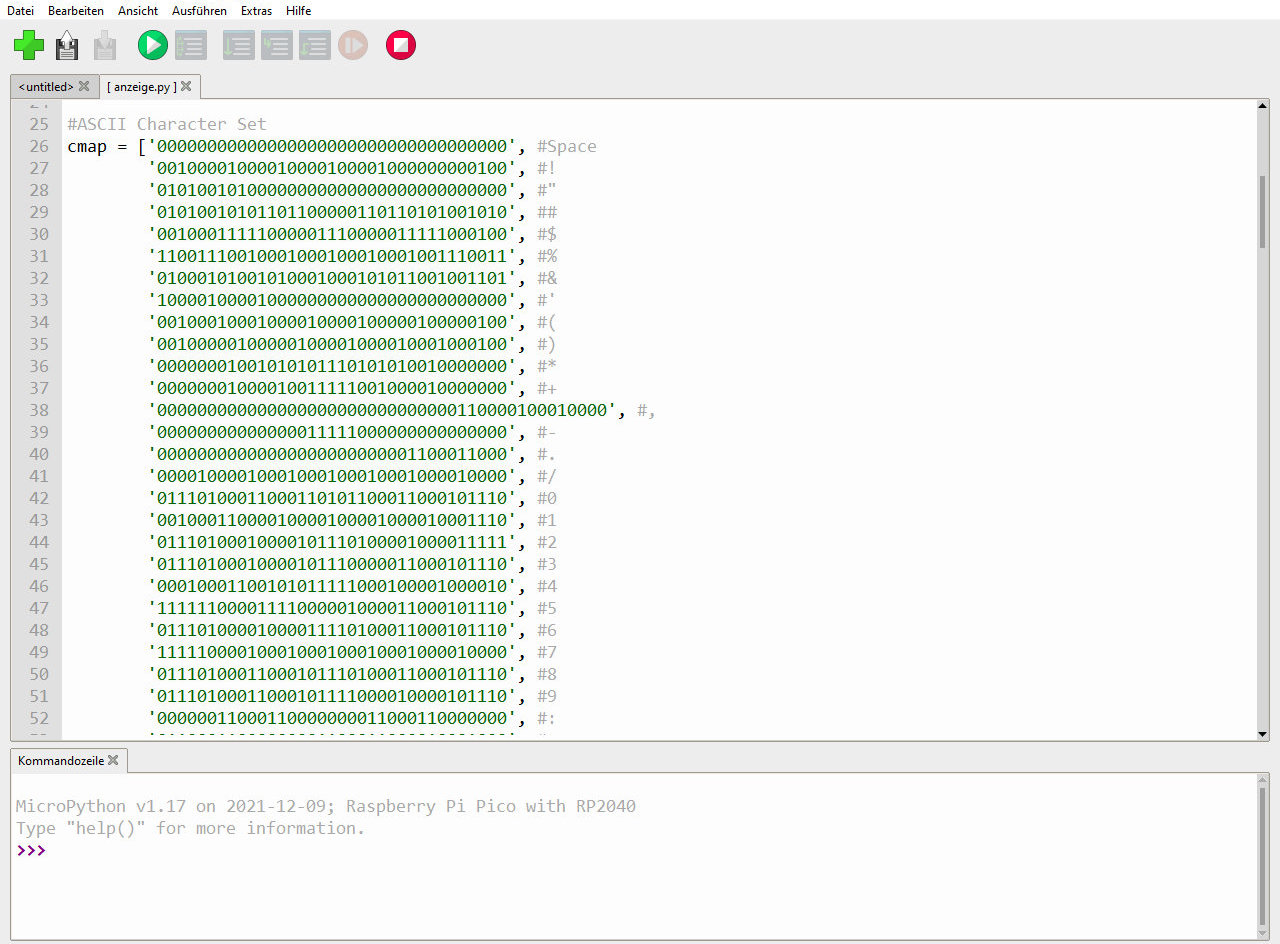Click the editor vertical scrollbar thumb
Viewport: 1280px width, 944px height.
tap(1262, 212)
